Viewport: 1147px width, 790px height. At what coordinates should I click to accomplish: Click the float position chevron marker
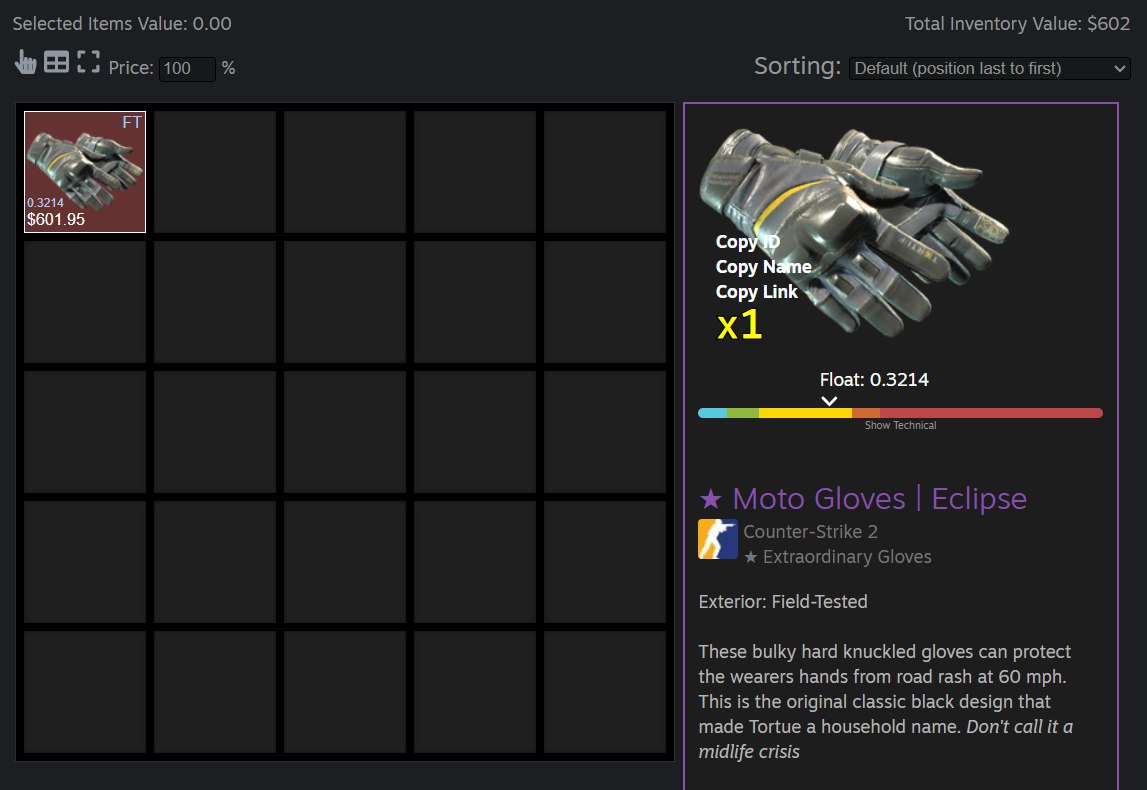(x=829, y=401)
